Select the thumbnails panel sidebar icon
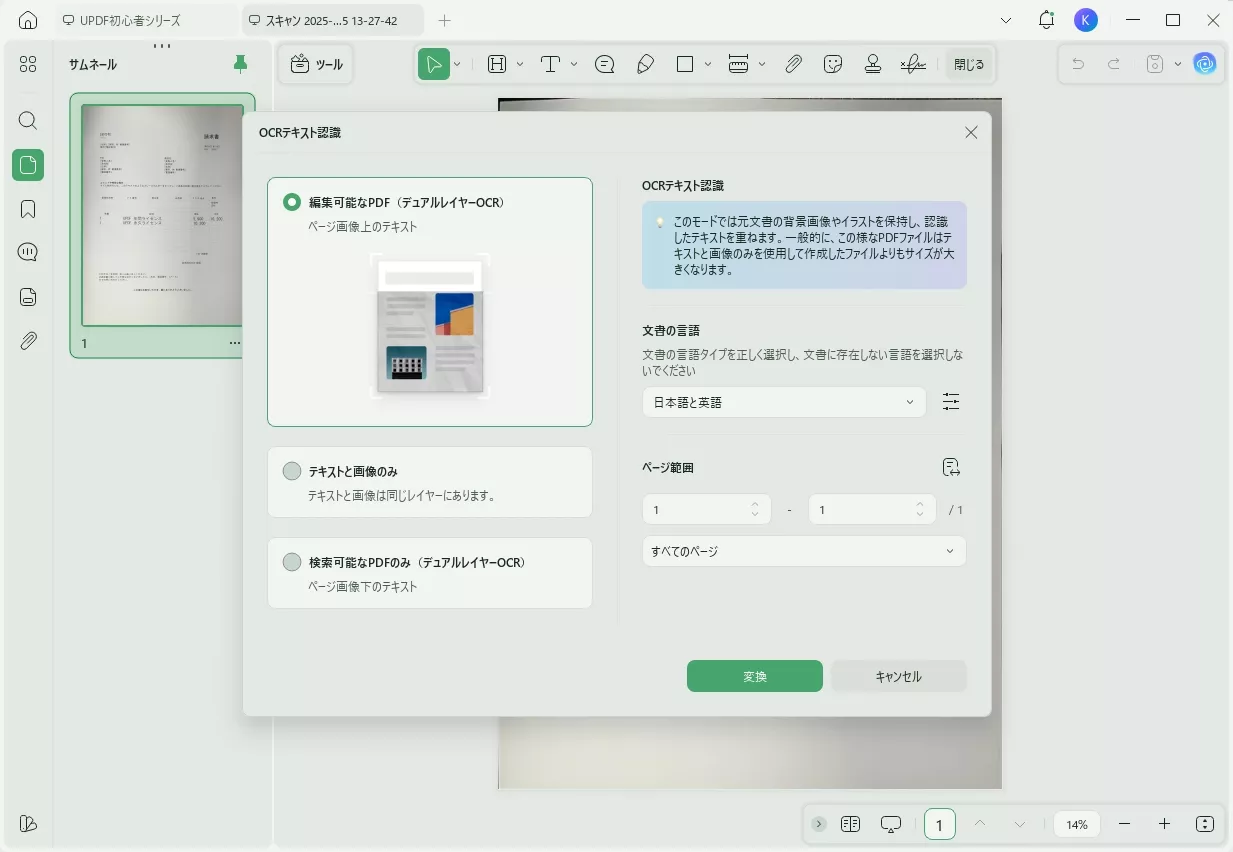This screenshot has height=852, width=1233. (28, 165)
